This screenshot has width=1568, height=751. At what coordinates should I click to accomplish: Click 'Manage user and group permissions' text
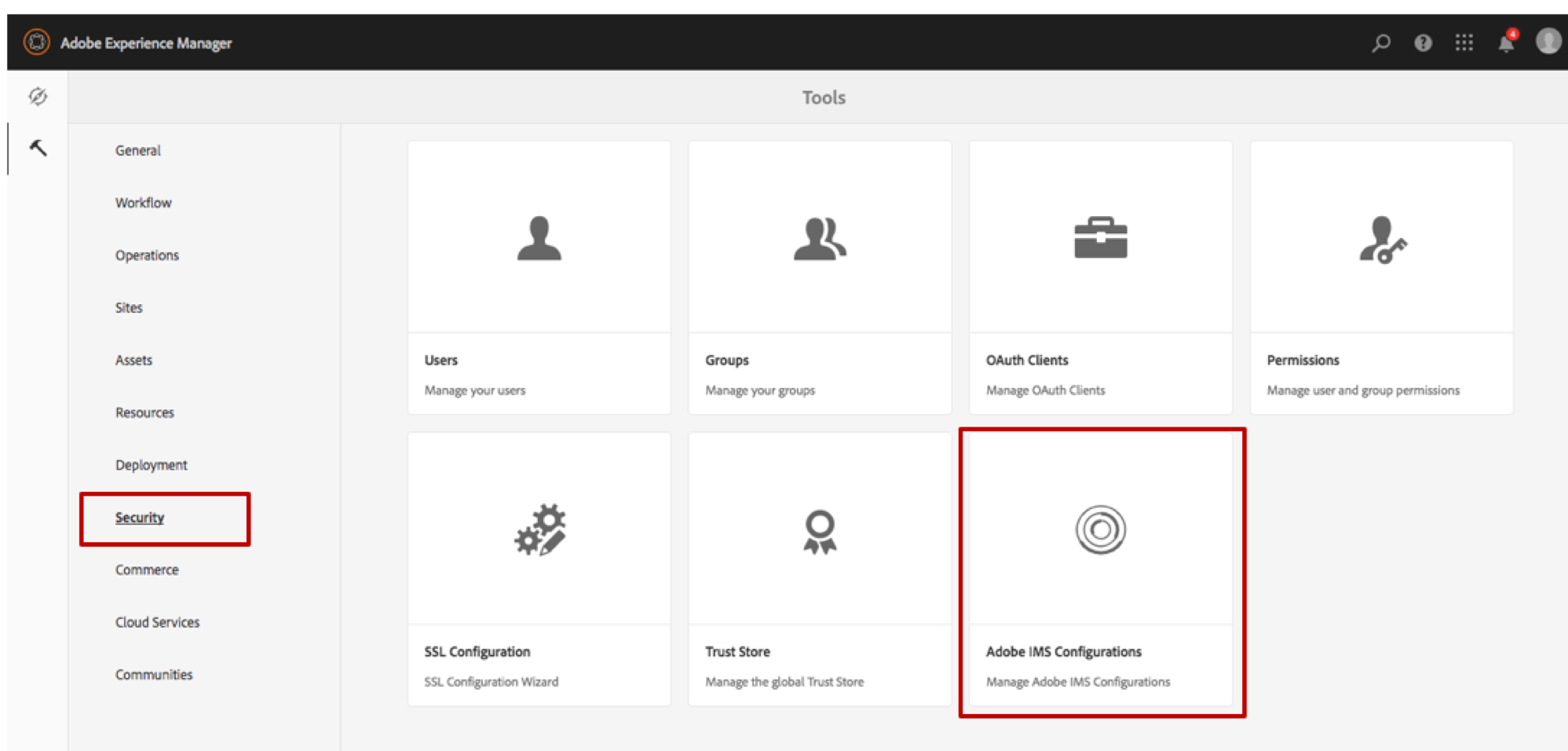(x=1363, y=390)
